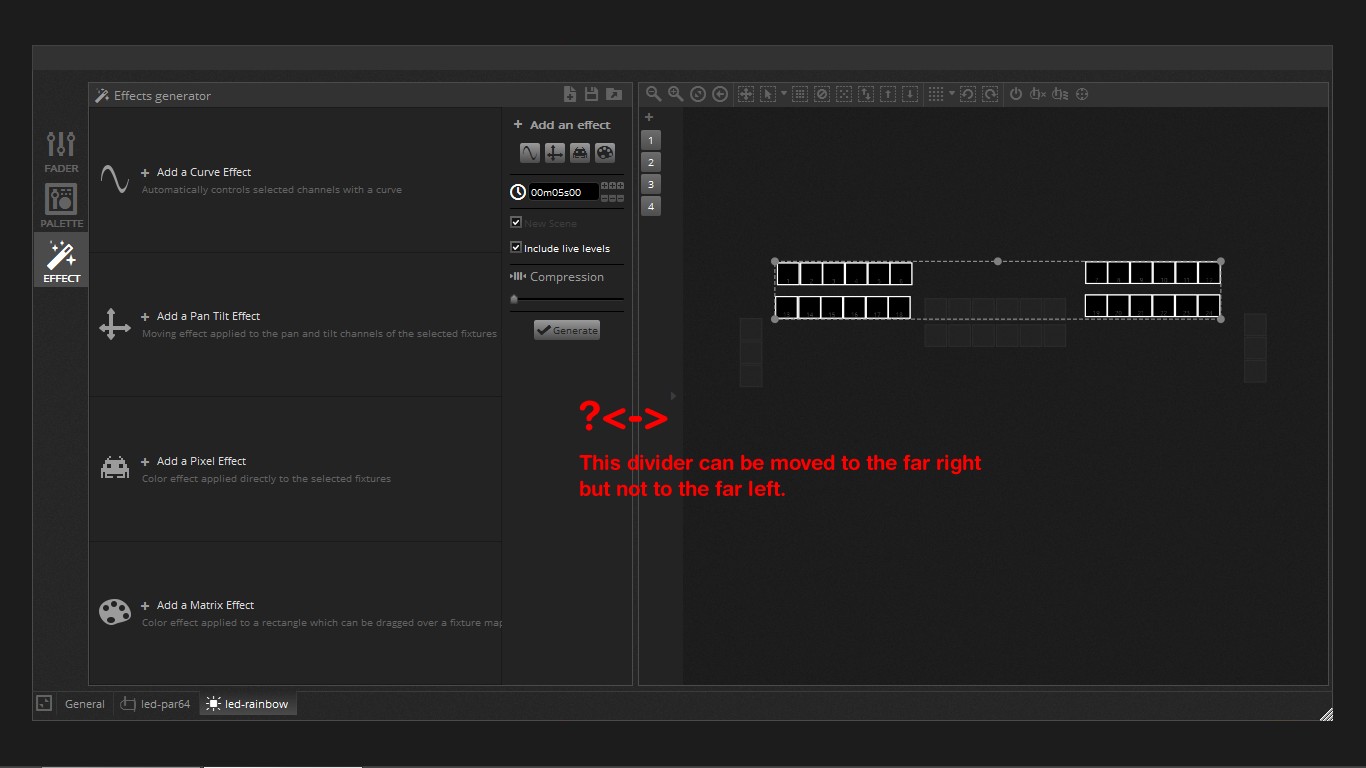Click the zoom out magnifier icon
Image resolution: width=1366 pixels, height=768 pixels.
[653, 93]
